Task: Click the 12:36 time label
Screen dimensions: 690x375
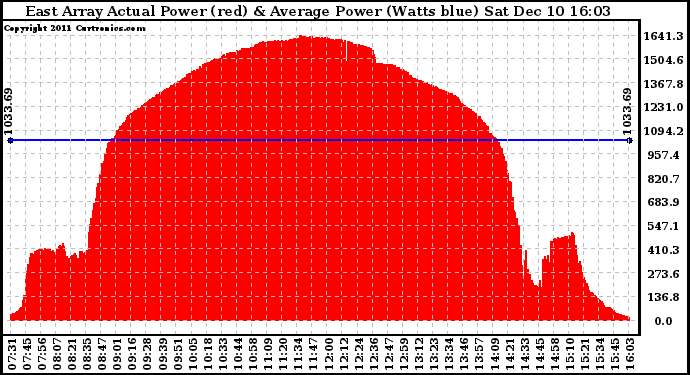Action: [x=374, y=354]
